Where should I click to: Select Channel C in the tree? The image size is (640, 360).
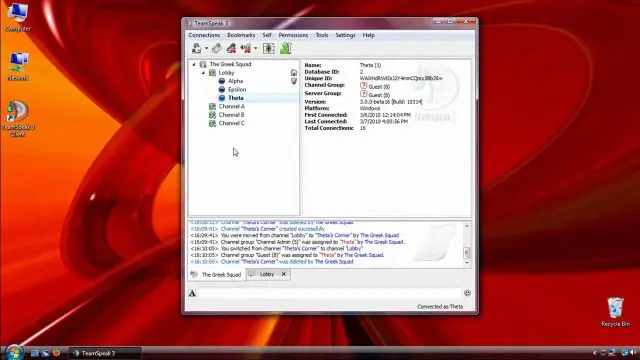tap(231, 123)
